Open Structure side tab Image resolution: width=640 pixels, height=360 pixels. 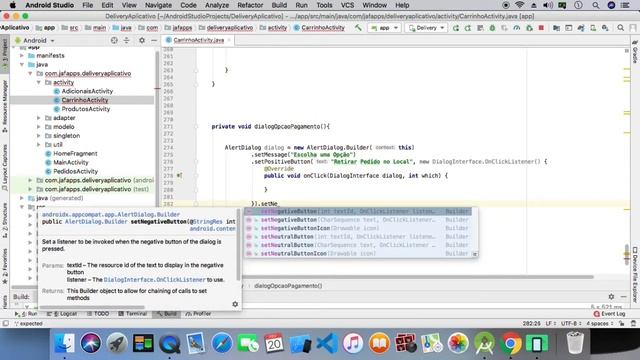click(x=4, y=220)
